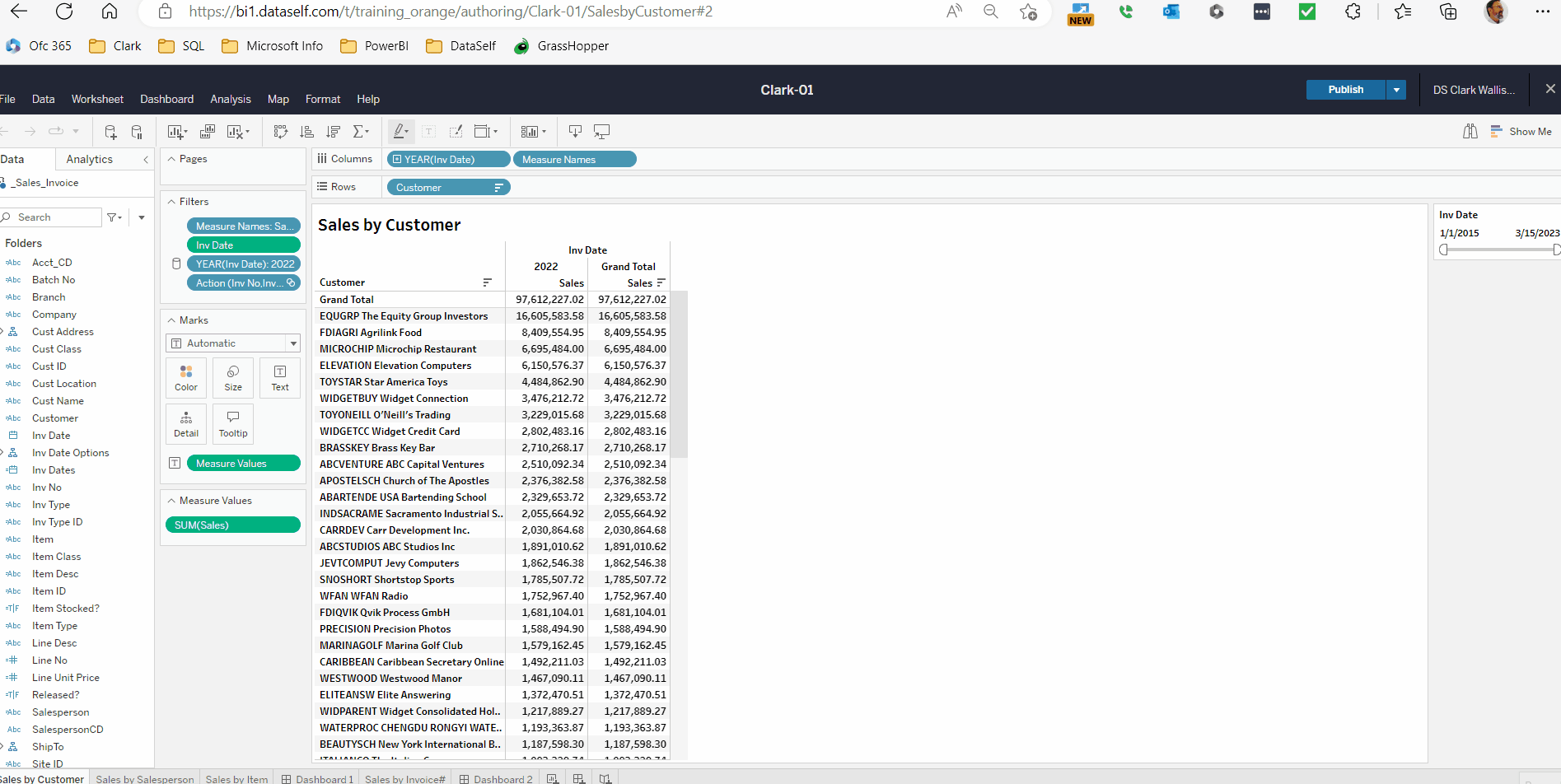
Task: Click the Inv Date range slider handle
Action: coord(1444,250)
